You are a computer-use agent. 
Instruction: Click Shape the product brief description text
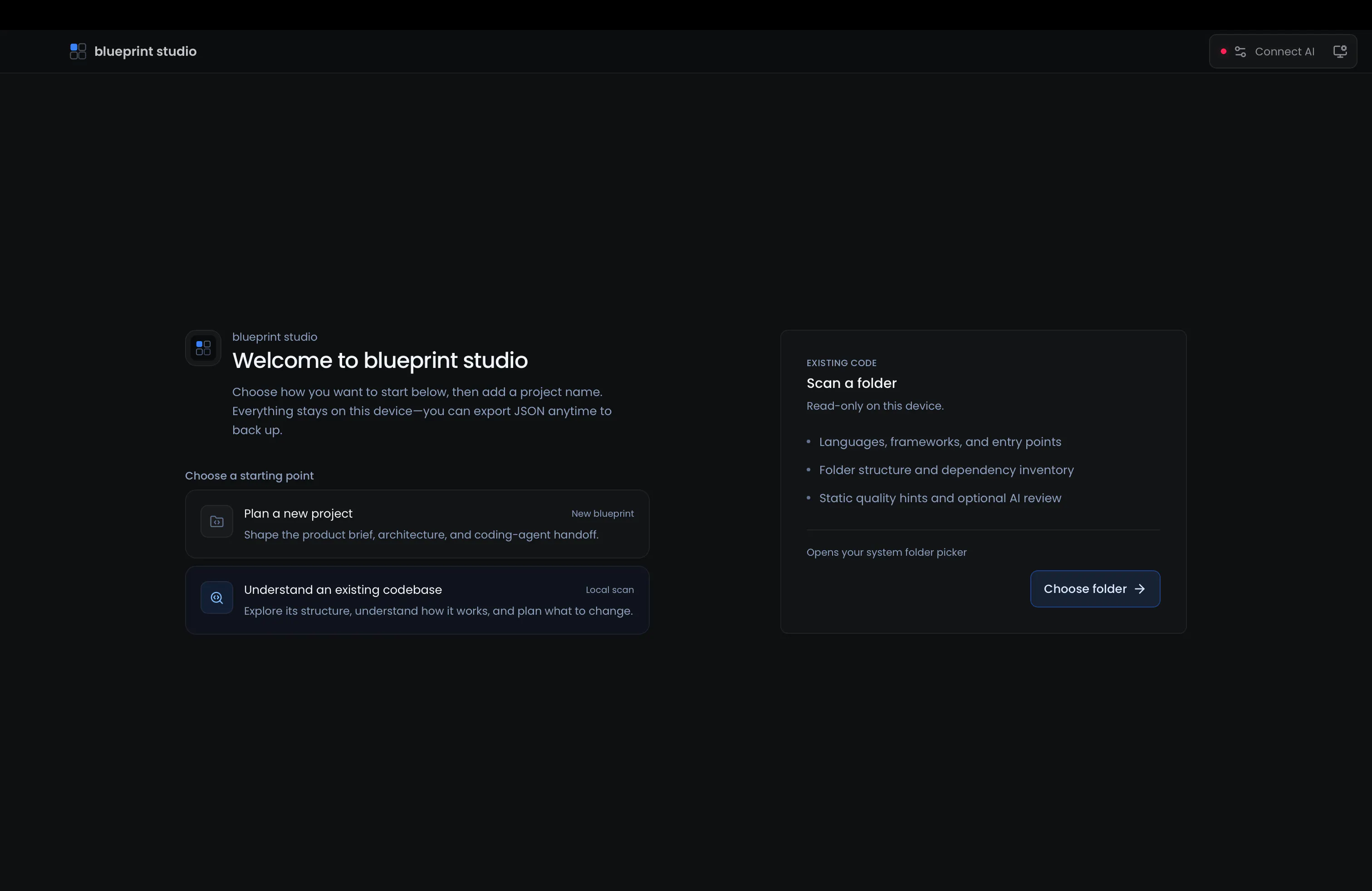point(421,535)
